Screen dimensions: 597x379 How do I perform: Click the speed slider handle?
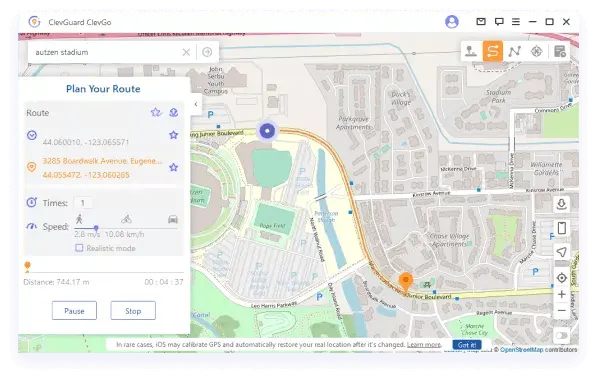(96, 228)
